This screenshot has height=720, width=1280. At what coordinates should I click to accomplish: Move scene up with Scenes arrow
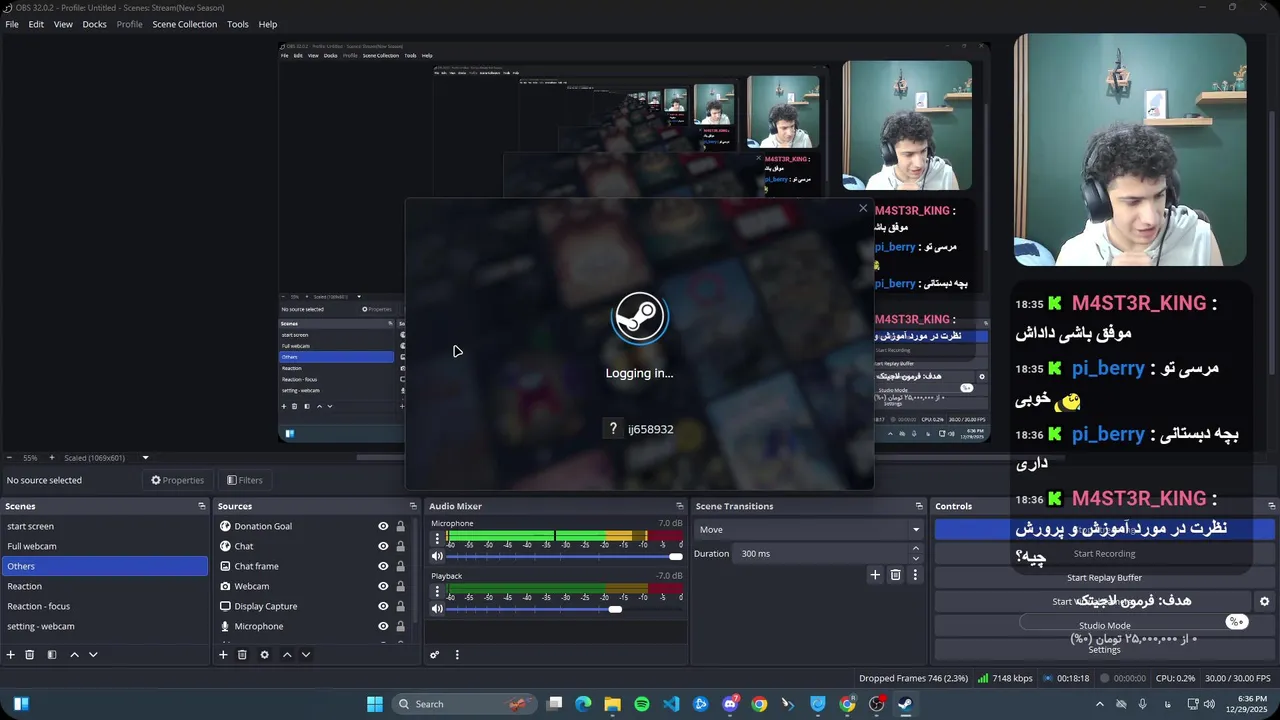[74, 655]
